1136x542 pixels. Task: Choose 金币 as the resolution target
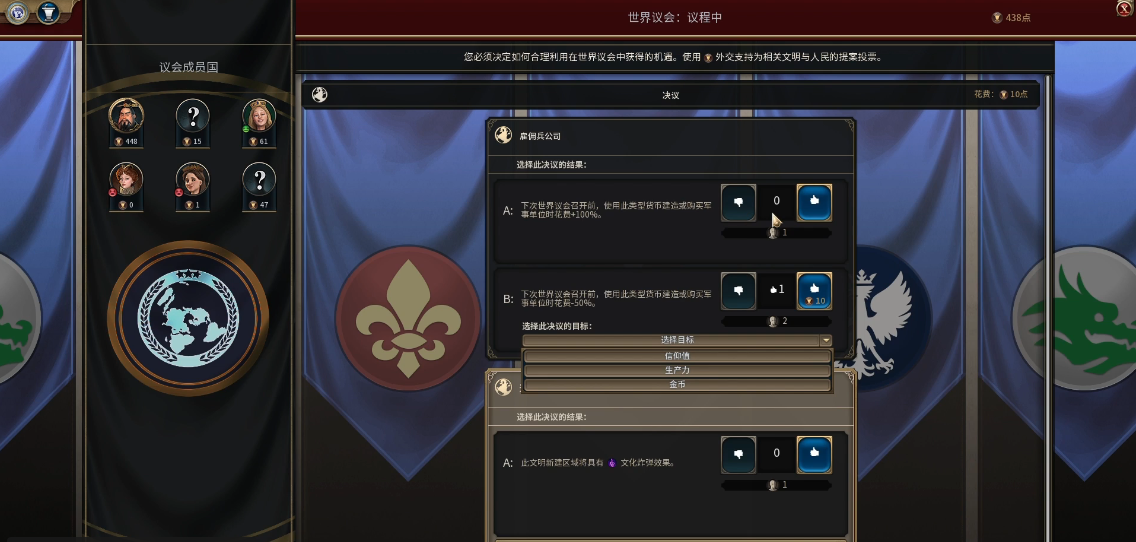coord(677,385)
